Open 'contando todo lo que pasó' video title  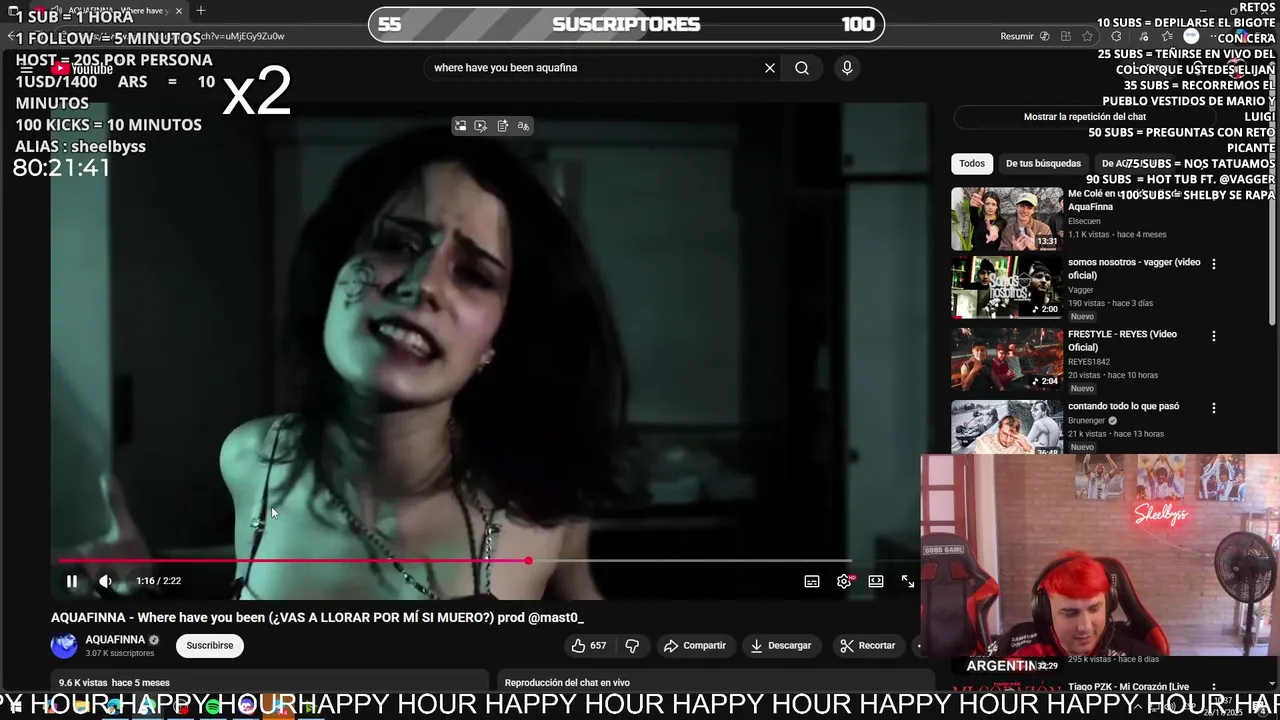point(1123,406)
